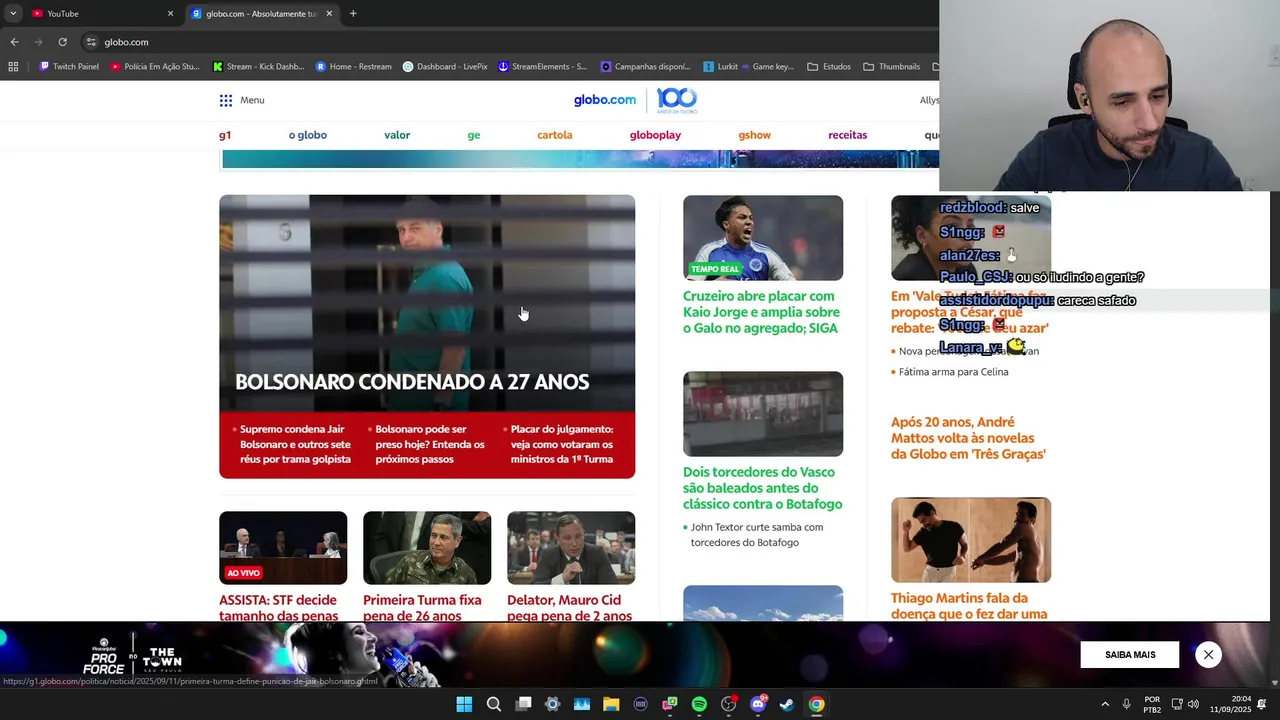This screenshot has height=720, width=1280.
Task: Open Delator Mauro Cid article
Action: tap(570, 607)
